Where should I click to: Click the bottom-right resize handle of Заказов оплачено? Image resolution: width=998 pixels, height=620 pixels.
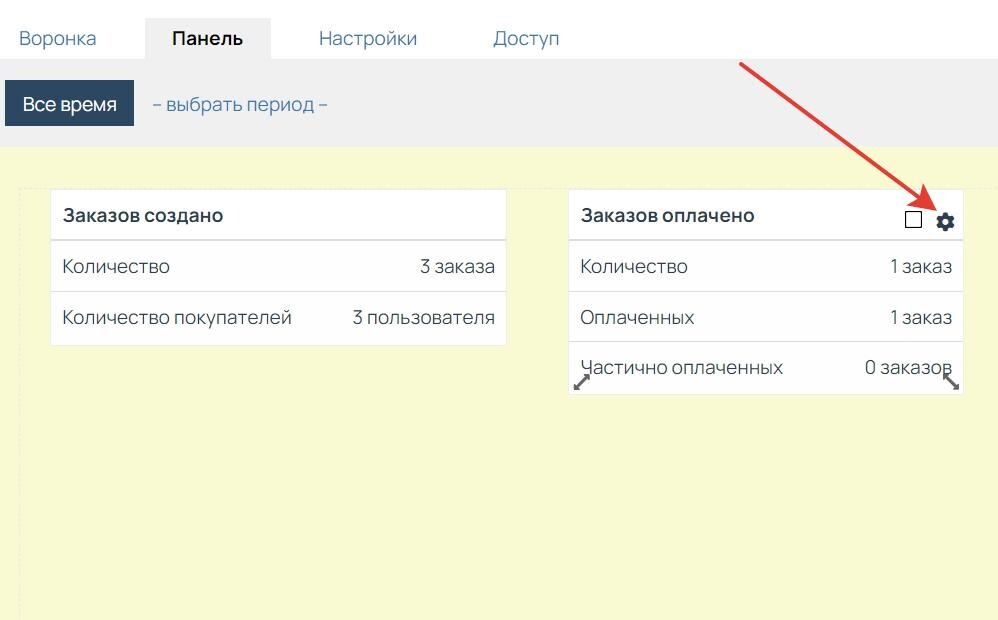(950, 382)
